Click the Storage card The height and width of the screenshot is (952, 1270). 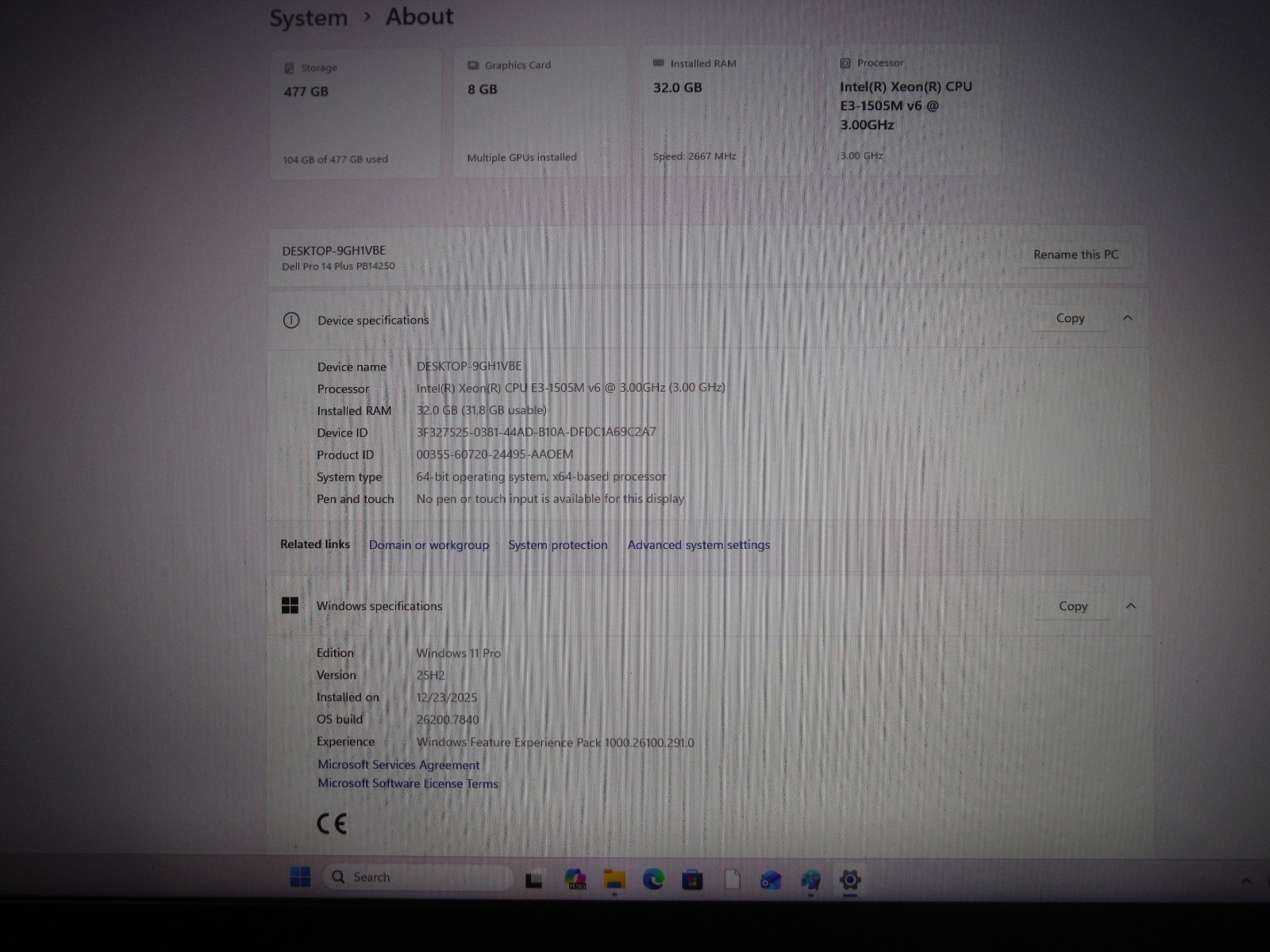point(355,113)
